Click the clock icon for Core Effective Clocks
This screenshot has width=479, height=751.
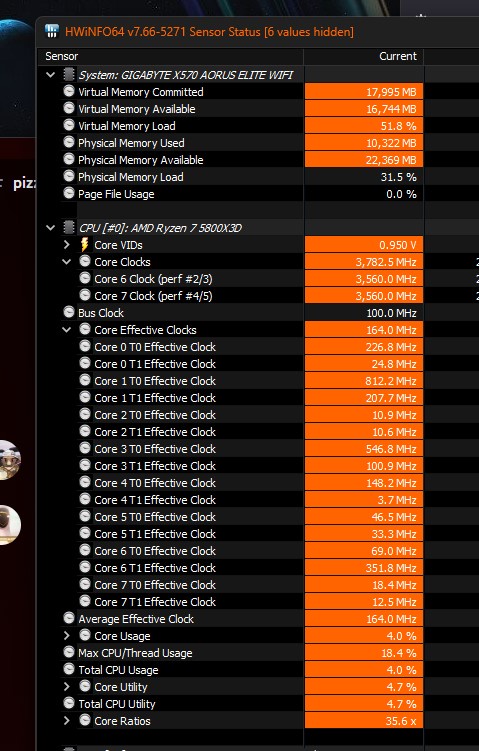[85, 329]
